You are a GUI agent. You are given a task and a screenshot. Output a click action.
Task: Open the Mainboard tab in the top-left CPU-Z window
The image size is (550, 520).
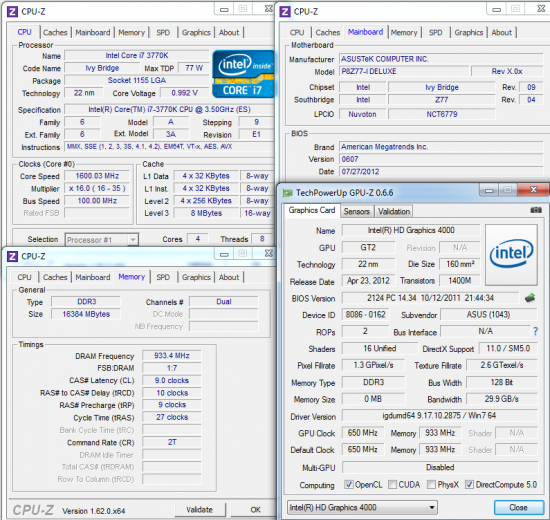pos(93,33)
